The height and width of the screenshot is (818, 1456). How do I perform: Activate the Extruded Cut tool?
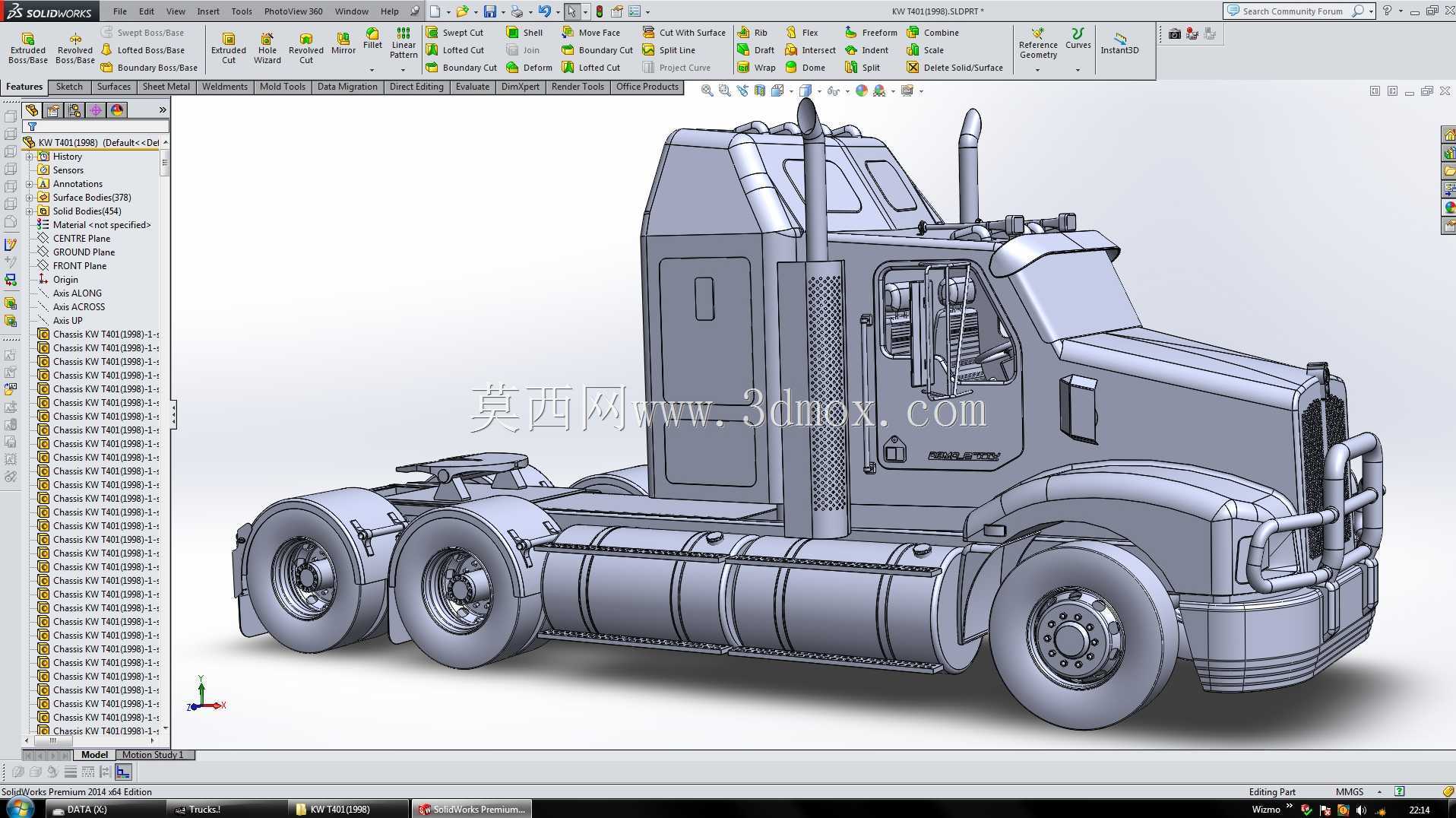point(229,48)
